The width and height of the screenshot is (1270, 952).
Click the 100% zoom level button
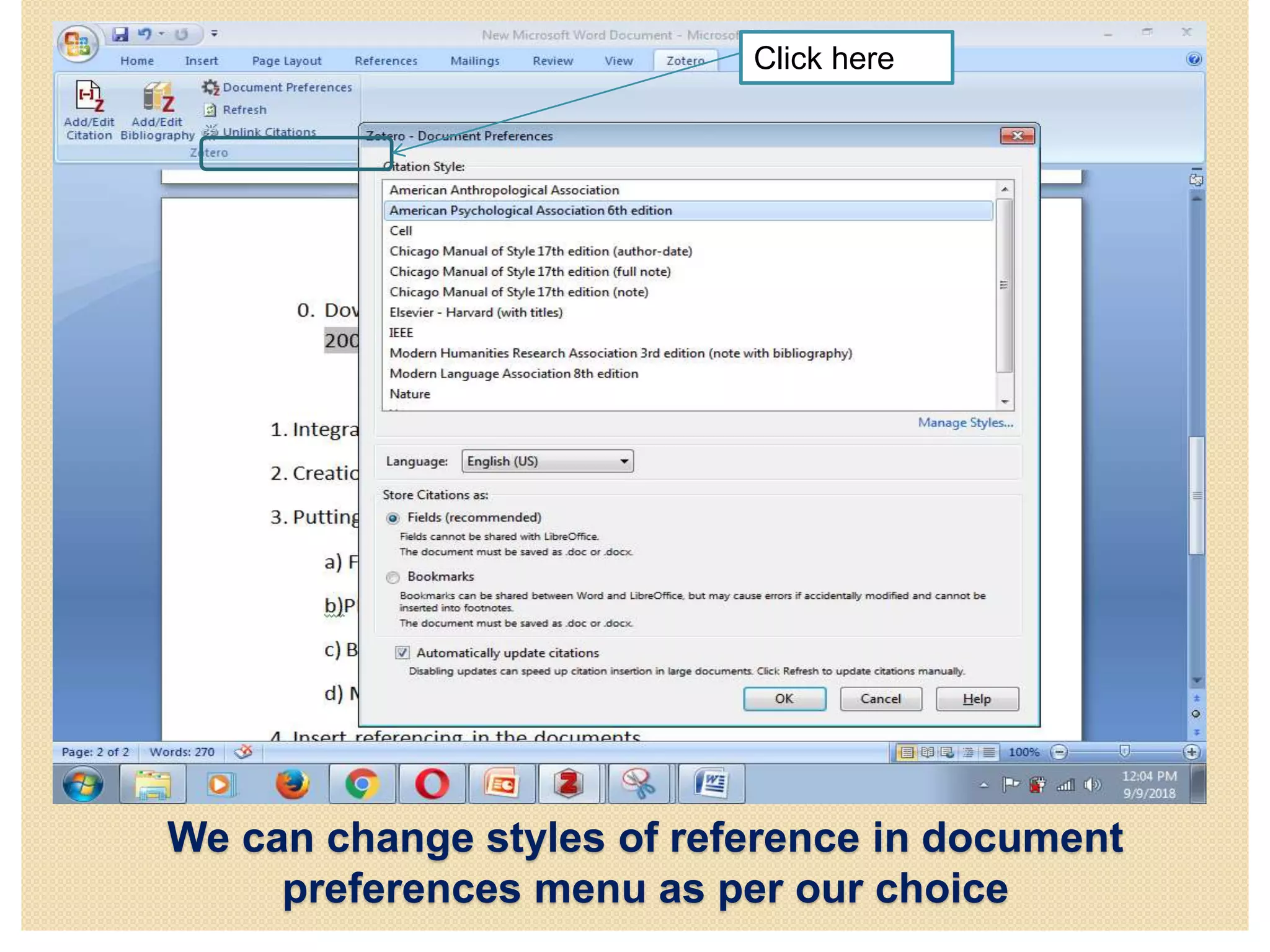pos(1023,752)
